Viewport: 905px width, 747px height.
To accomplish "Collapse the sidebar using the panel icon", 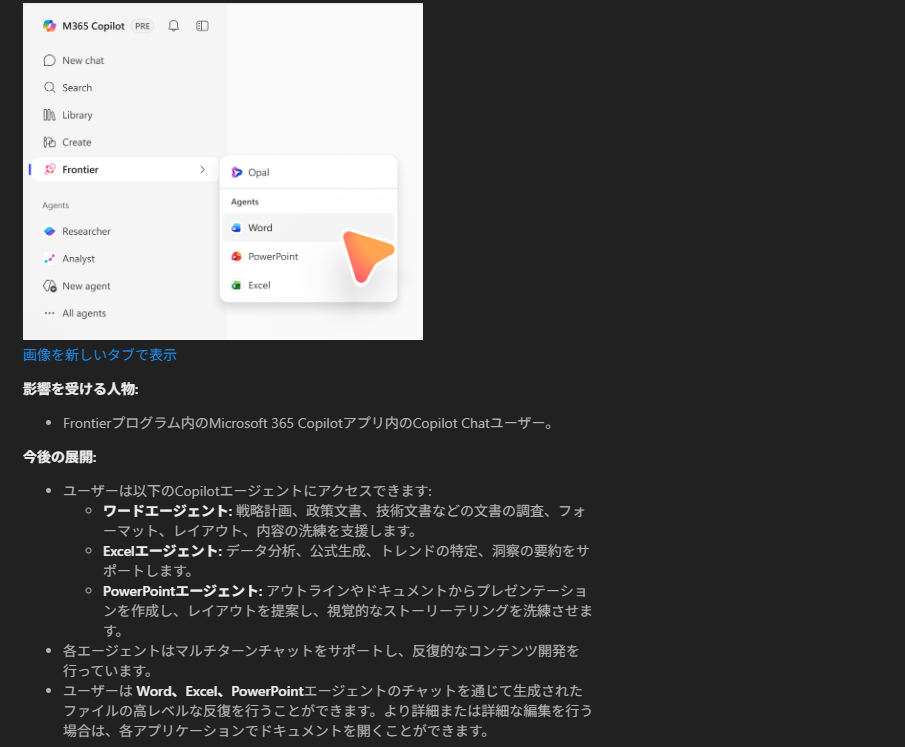I will 202,26.
